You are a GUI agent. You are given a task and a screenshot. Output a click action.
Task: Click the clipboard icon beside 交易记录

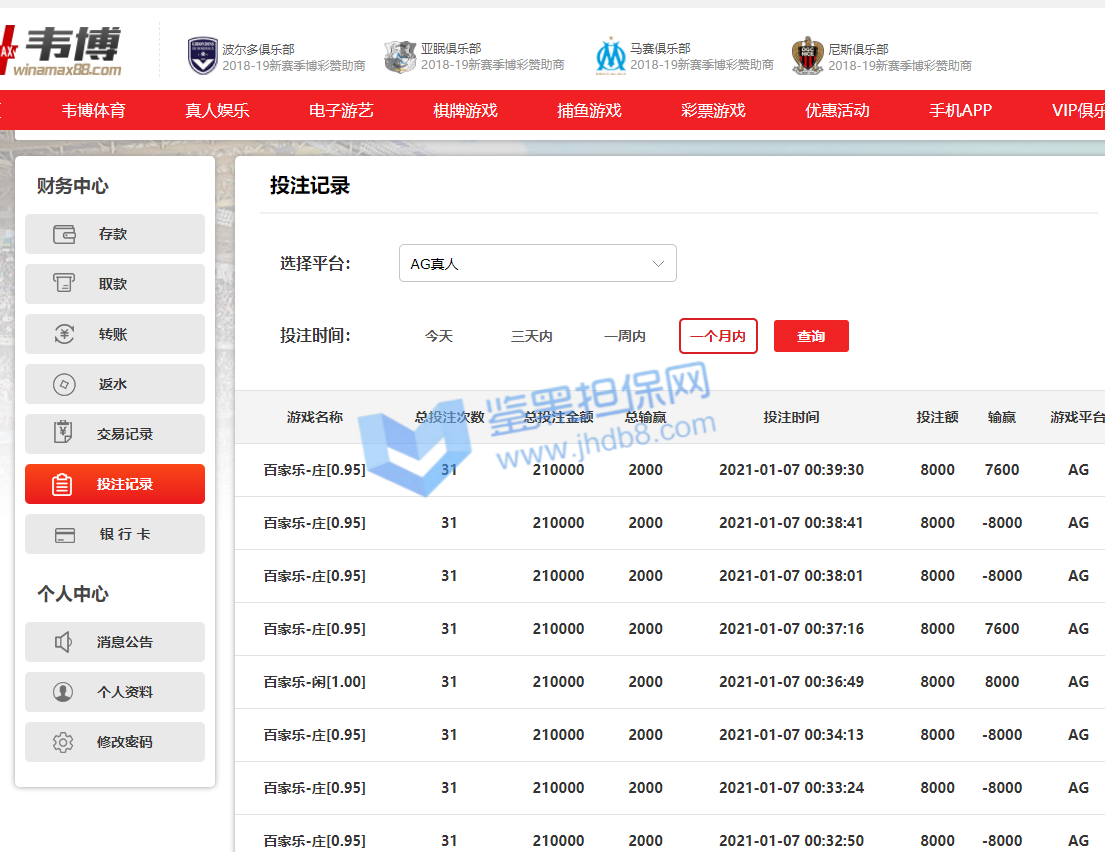[x=64, y=434]
